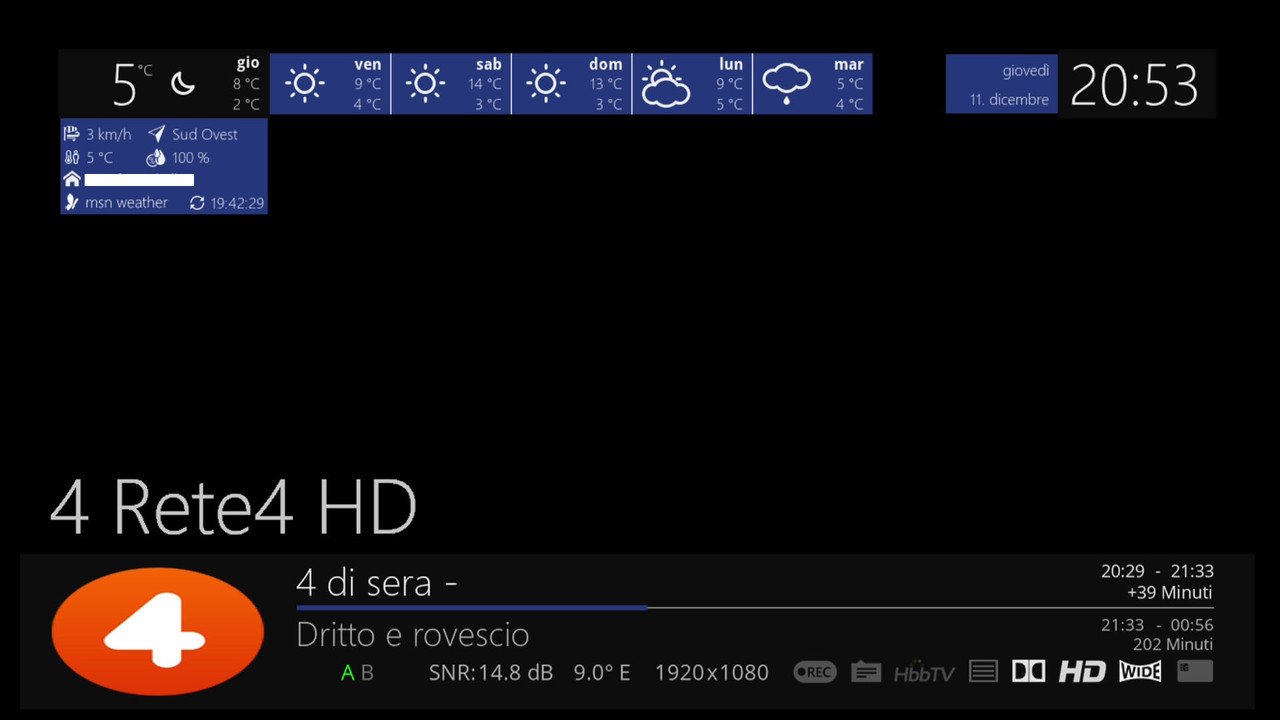Click the giovedì weekday label

1026,71
